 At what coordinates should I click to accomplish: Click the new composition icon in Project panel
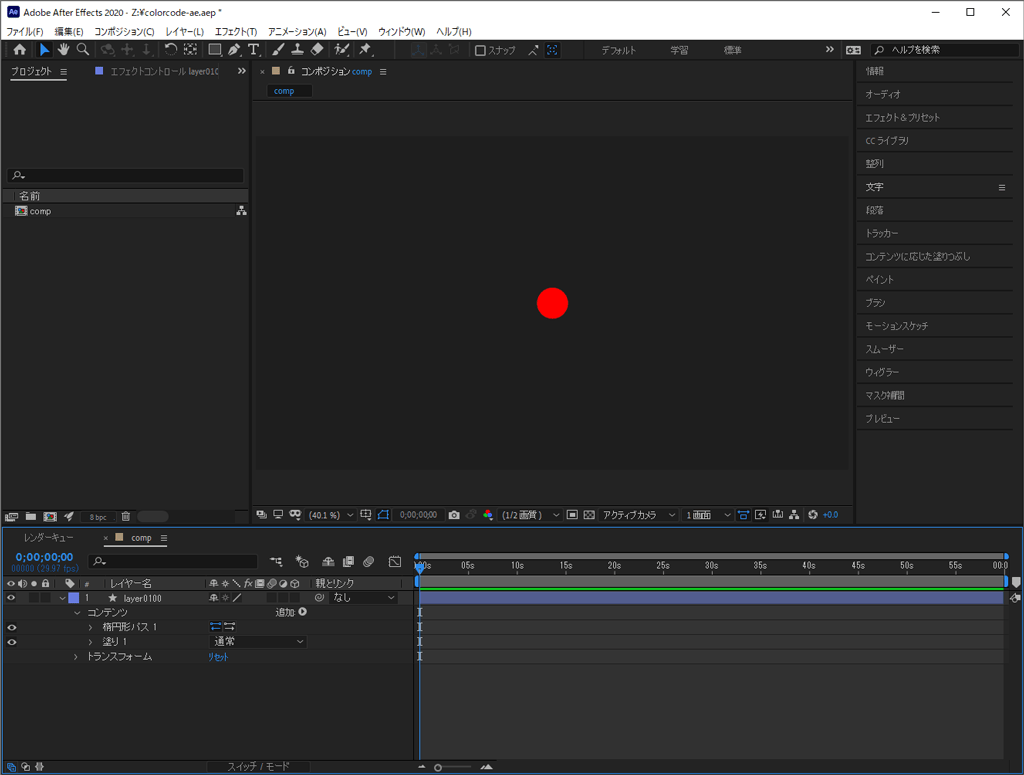50,516
